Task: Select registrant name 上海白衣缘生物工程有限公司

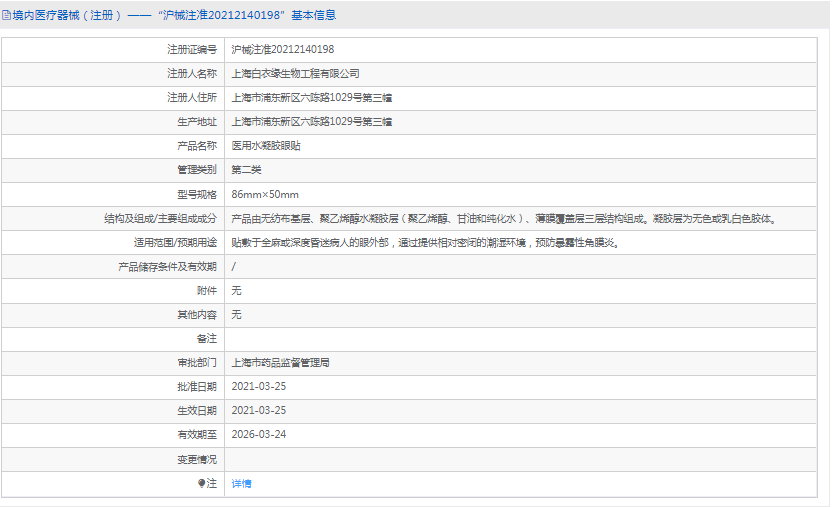Action: 295,73
